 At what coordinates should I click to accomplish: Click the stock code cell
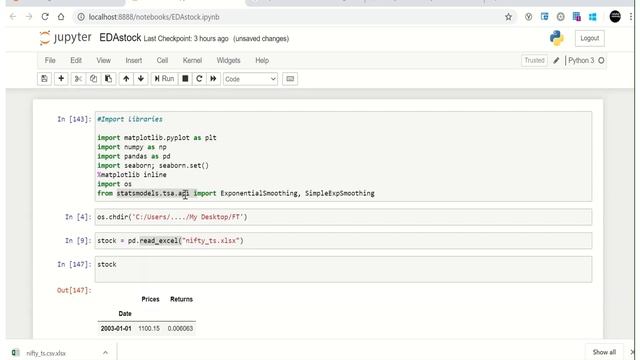click(343, 269)
